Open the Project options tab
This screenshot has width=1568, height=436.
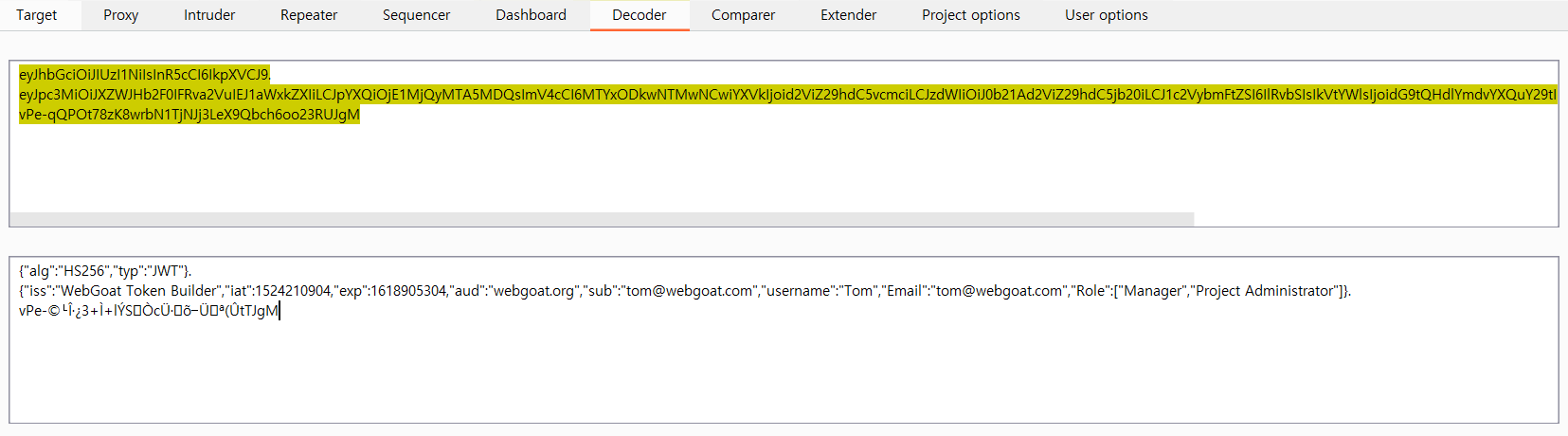(x=971, y=15)
